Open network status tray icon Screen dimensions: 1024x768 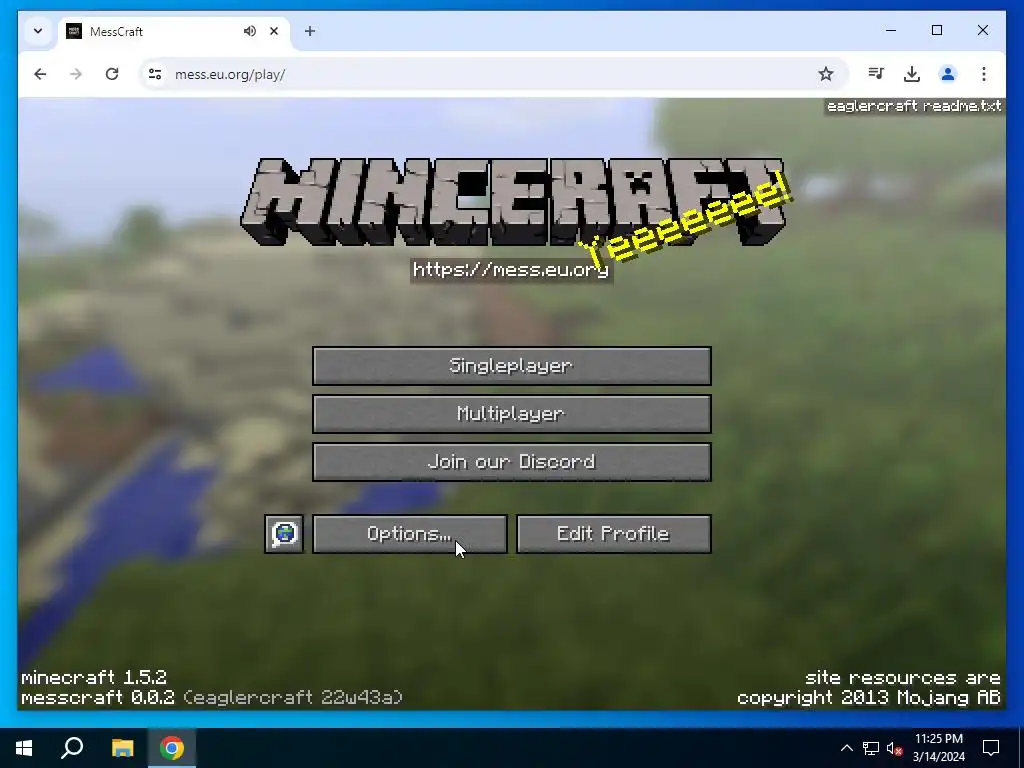871,748
